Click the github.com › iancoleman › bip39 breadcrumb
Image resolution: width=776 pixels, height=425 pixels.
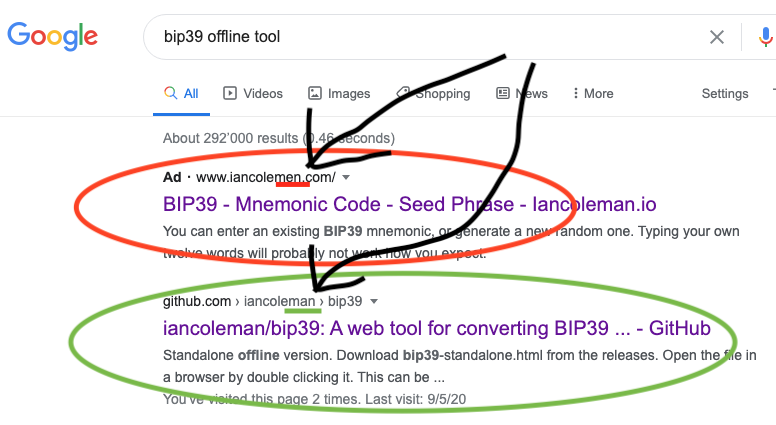[262, 301]
